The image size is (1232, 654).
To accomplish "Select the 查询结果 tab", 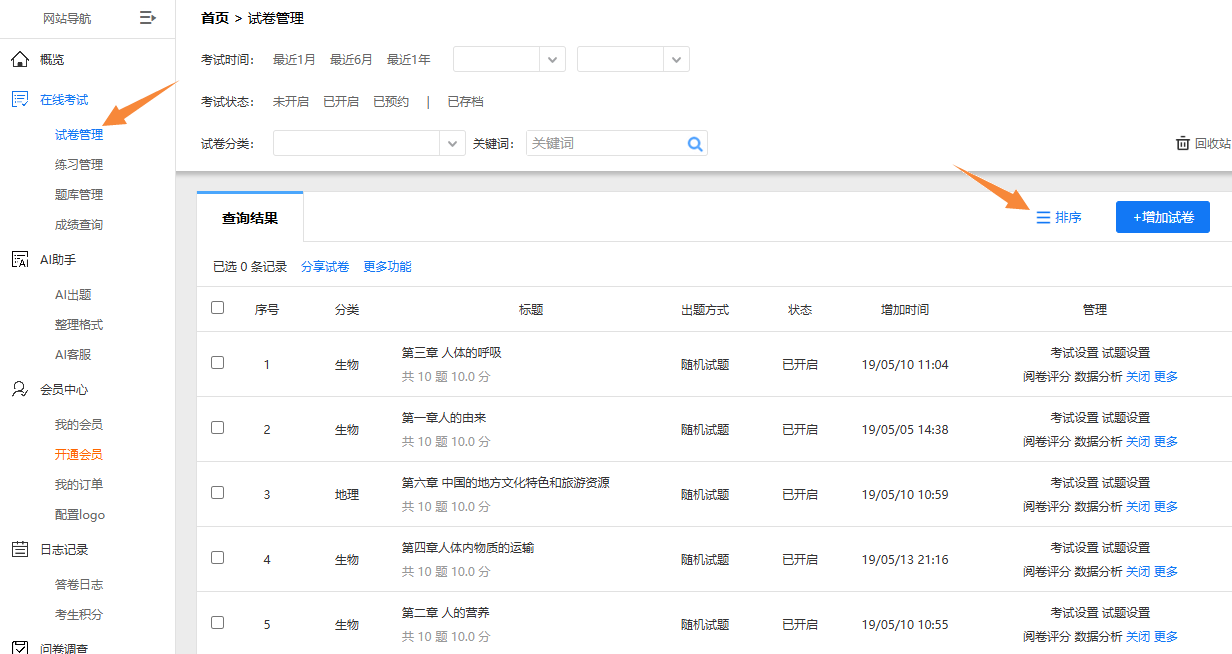I will pos(250,218).
